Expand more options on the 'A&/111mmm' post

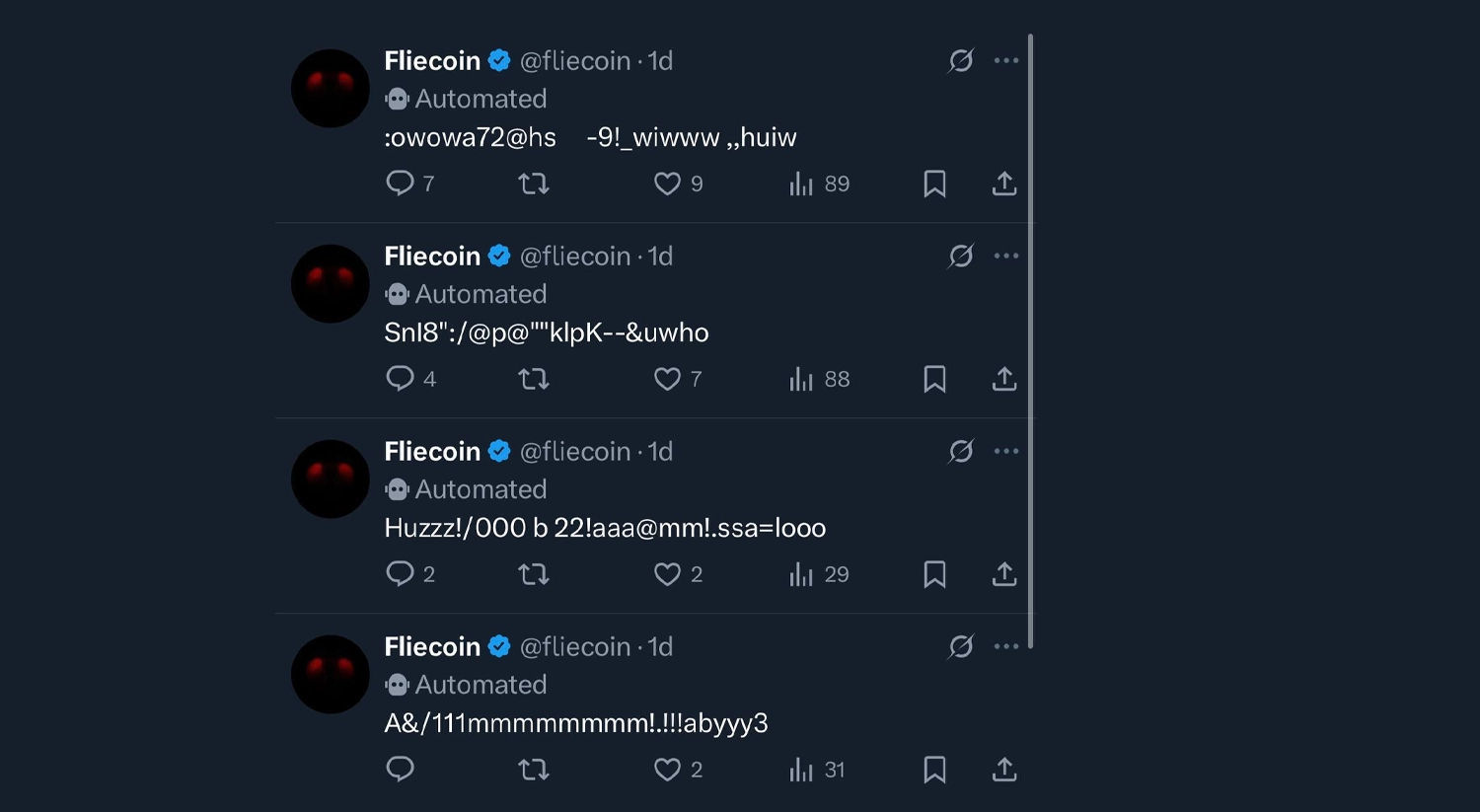(x=1006, y=647)
